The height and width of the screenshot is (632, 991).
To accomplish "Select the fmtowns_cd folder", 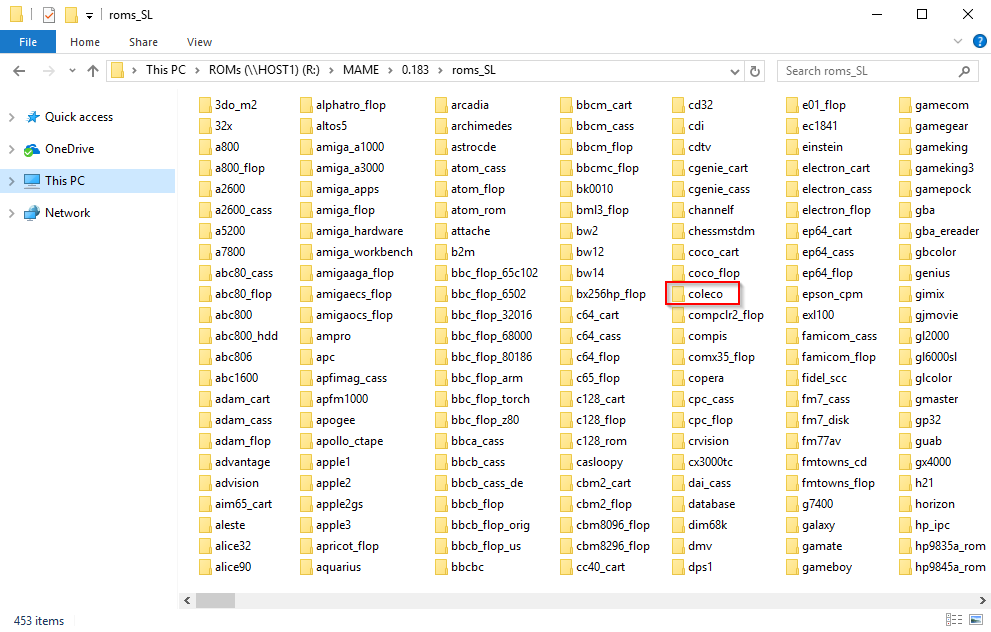I will (827, 461).
